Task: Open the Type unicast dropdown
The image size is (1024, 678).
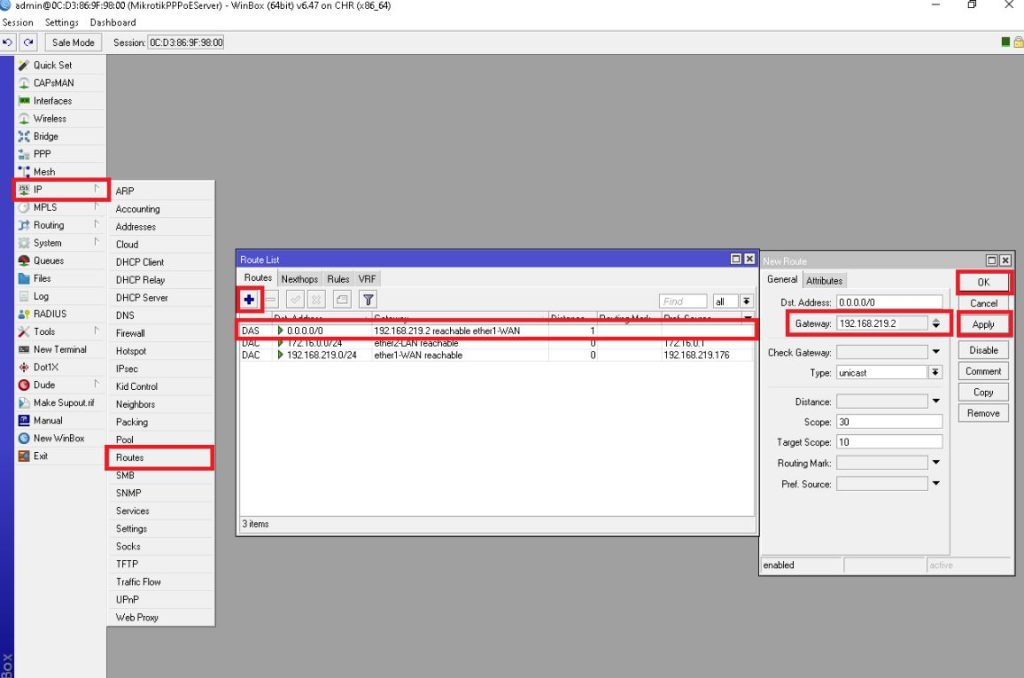Action: coord(936,372)
